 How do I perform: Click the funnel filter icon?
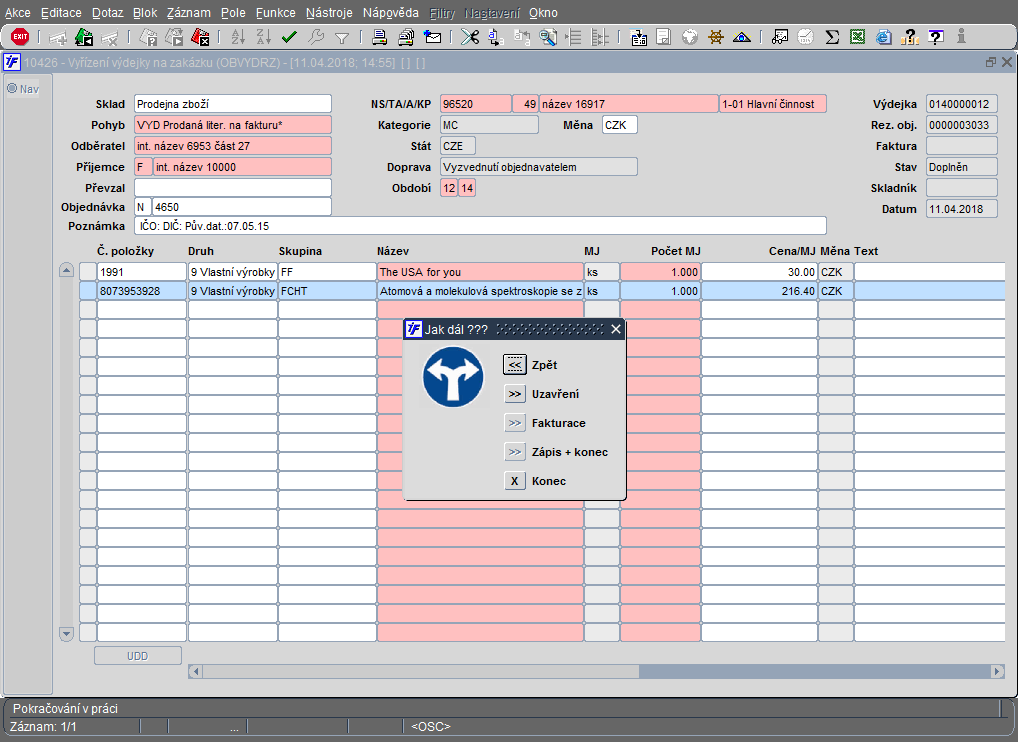pos(341,38)
